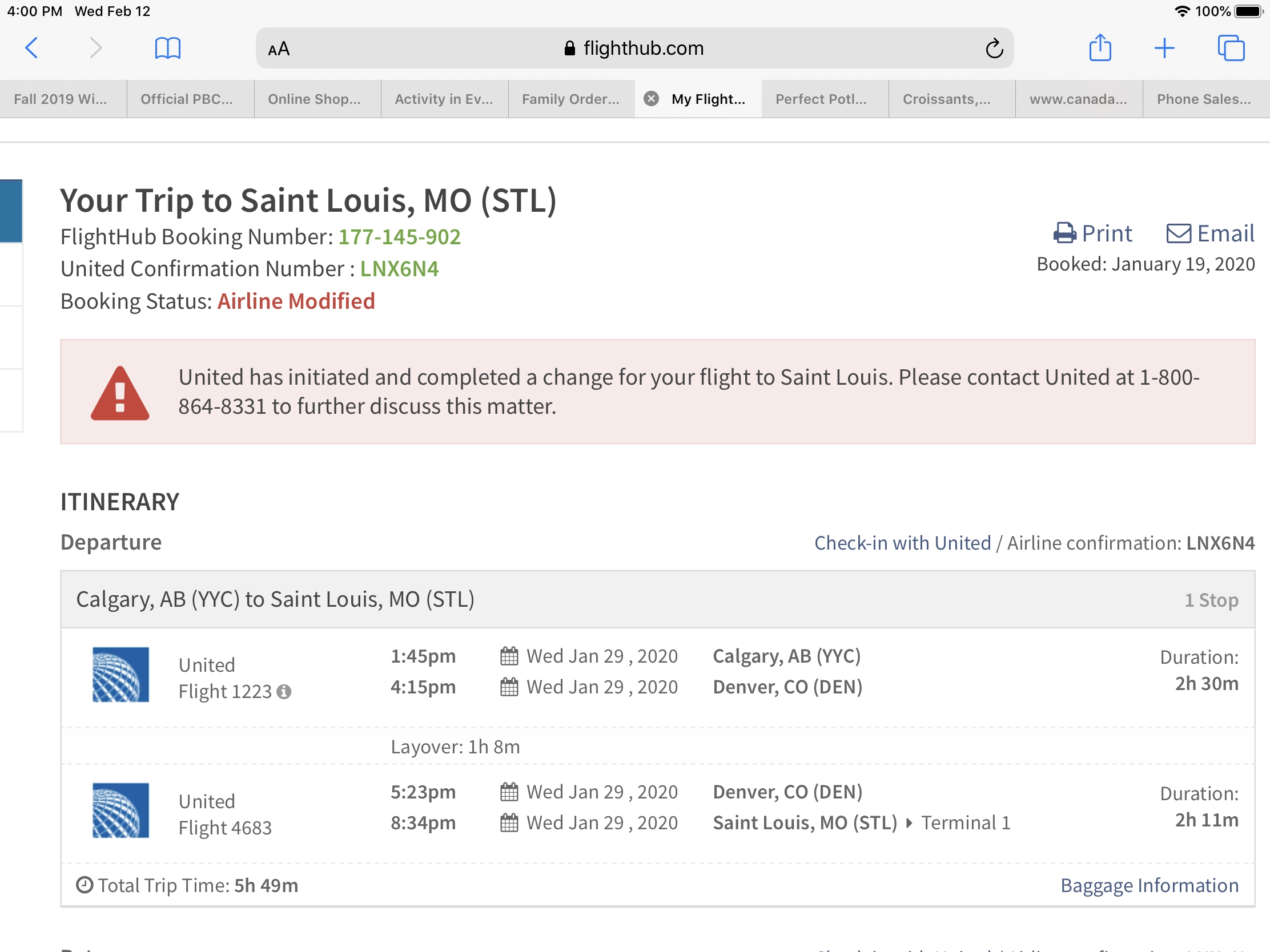Open a new tab with the plus button

tap(1164, 47)
